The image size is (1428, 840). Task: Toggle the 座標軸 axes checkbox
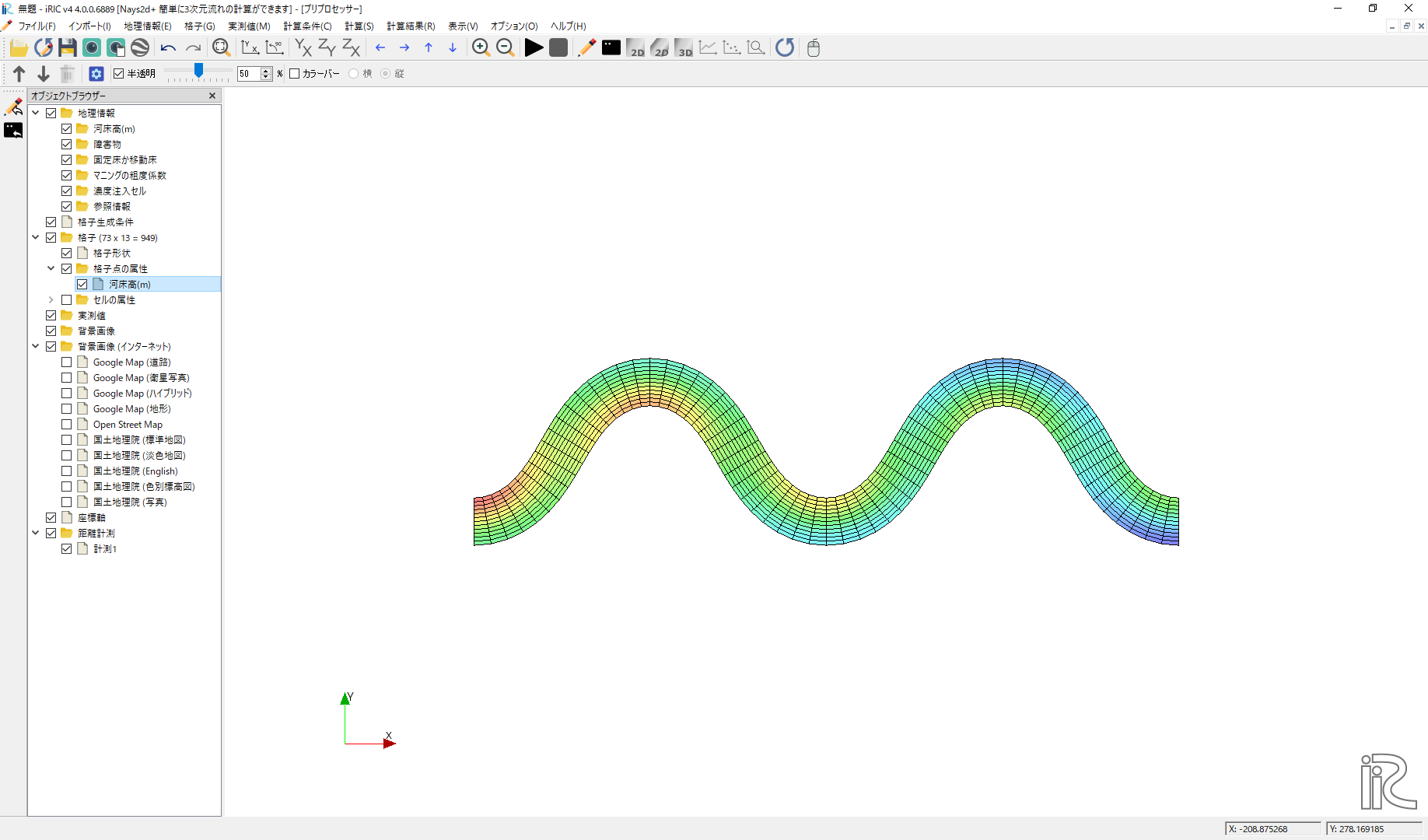51,518
